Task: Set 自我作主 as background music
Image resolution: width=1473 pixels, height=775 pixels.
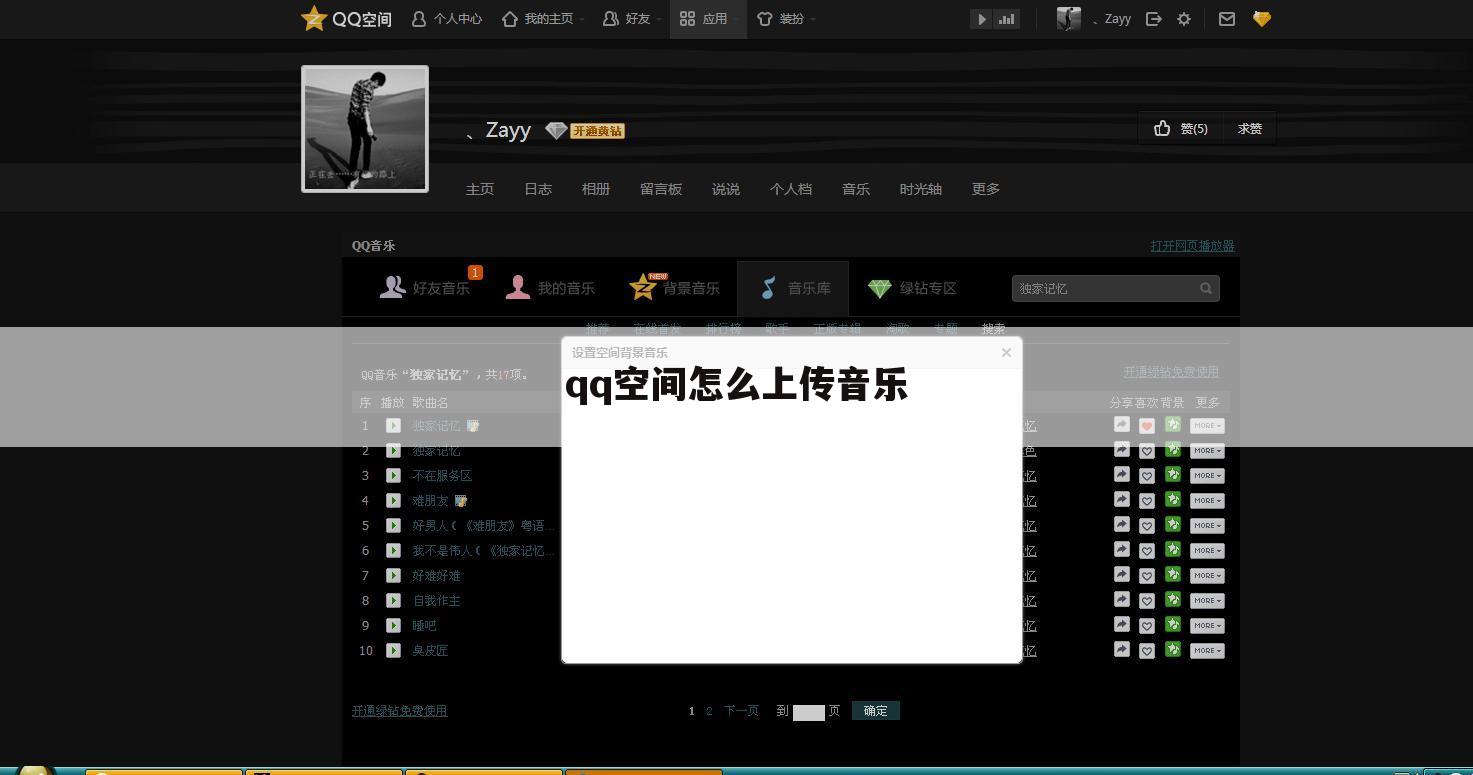Action: (x=1173, y=600)
